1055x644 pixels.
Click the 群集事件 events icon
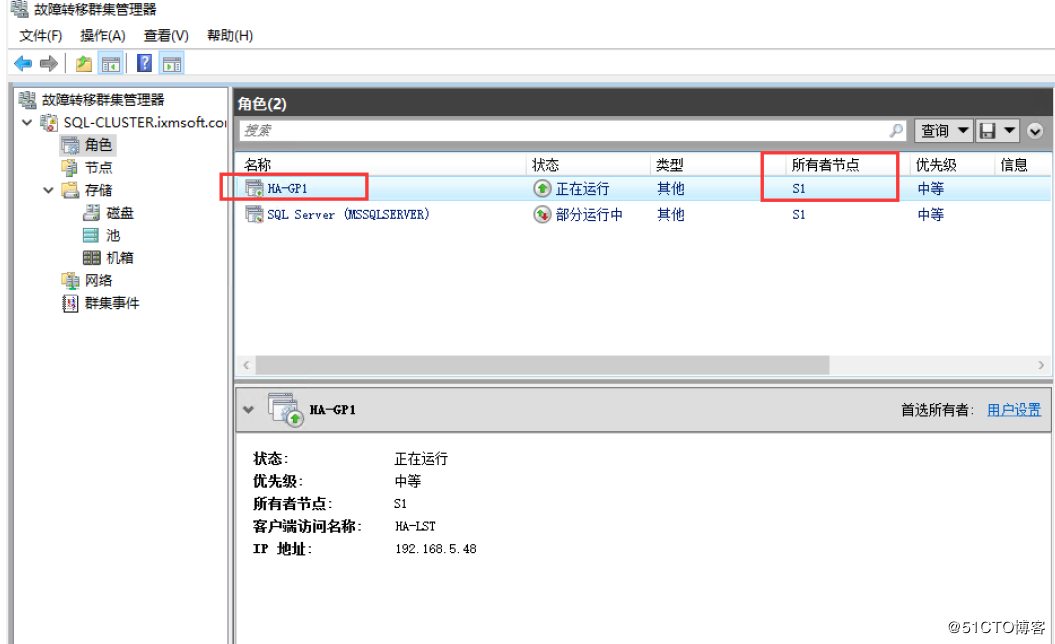71,303
